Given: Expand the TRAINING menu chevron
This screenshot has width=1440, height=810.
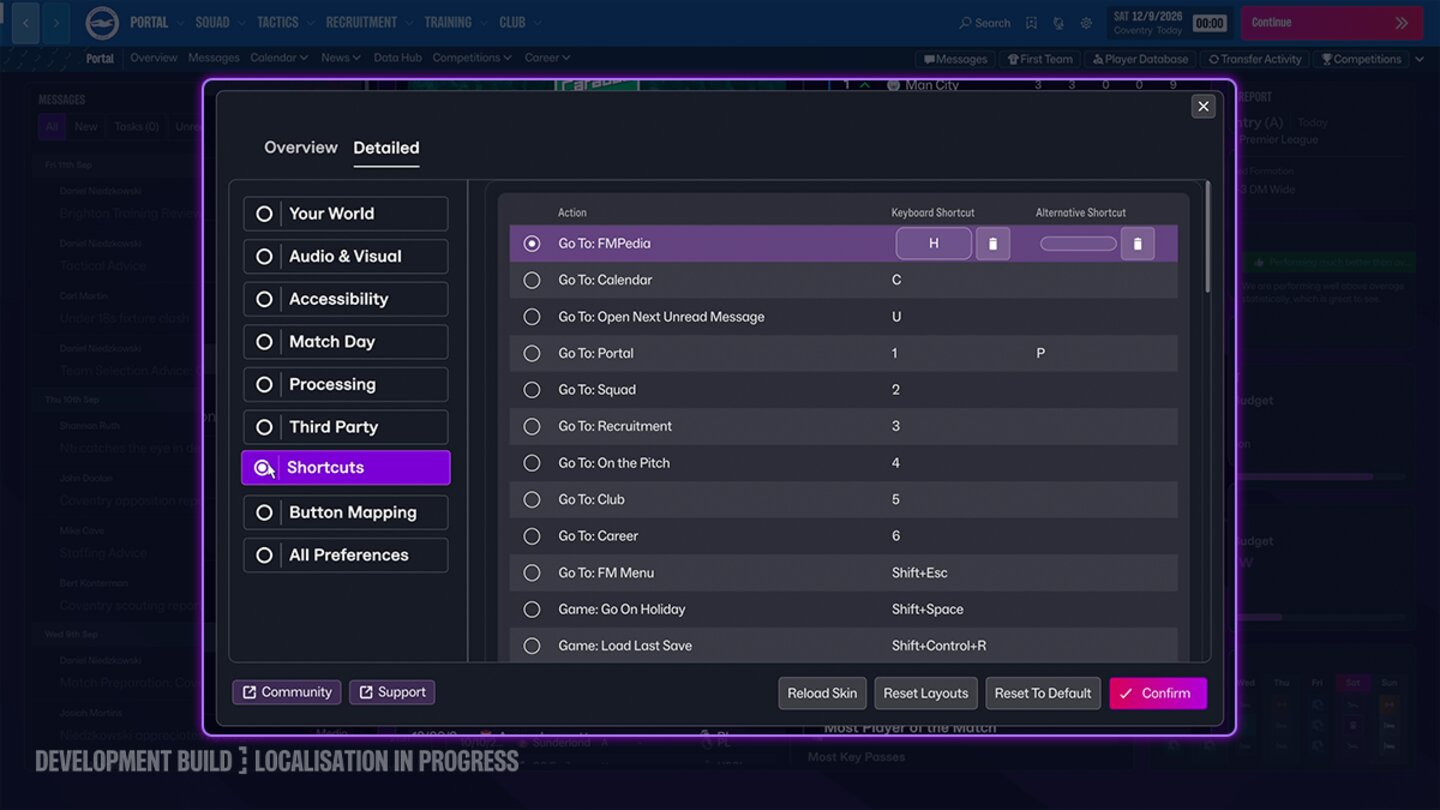Looking at the screenshot, I should (x=484, y=23).
